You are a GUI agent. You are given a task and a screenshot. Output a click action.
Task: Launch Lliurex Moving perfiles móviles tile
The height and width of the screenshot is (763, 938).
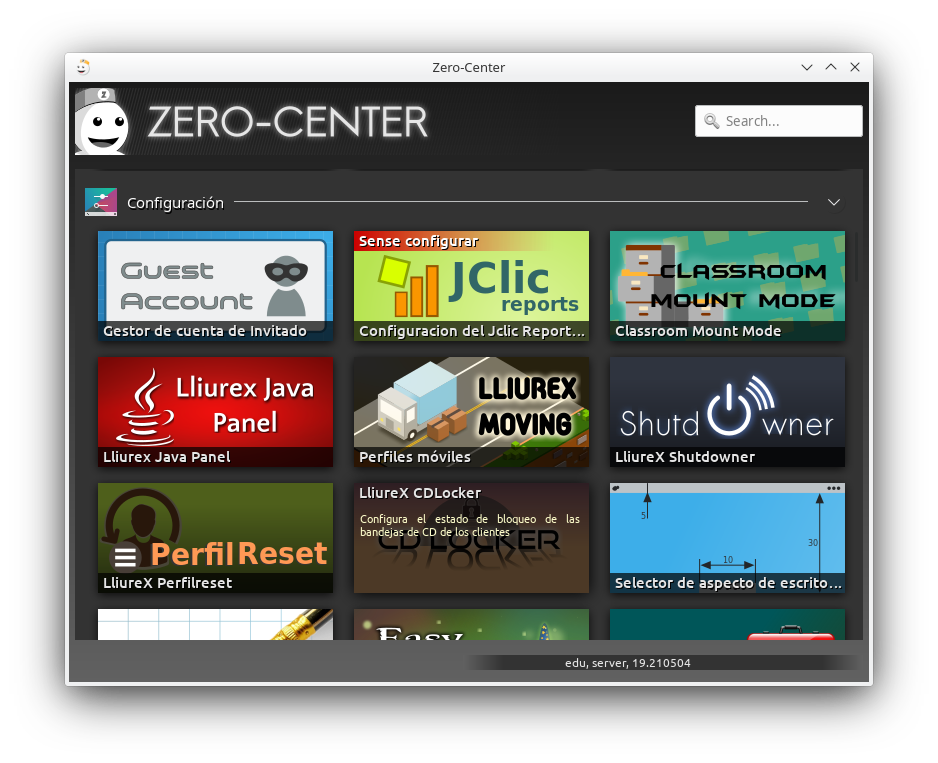coord(471,412)
